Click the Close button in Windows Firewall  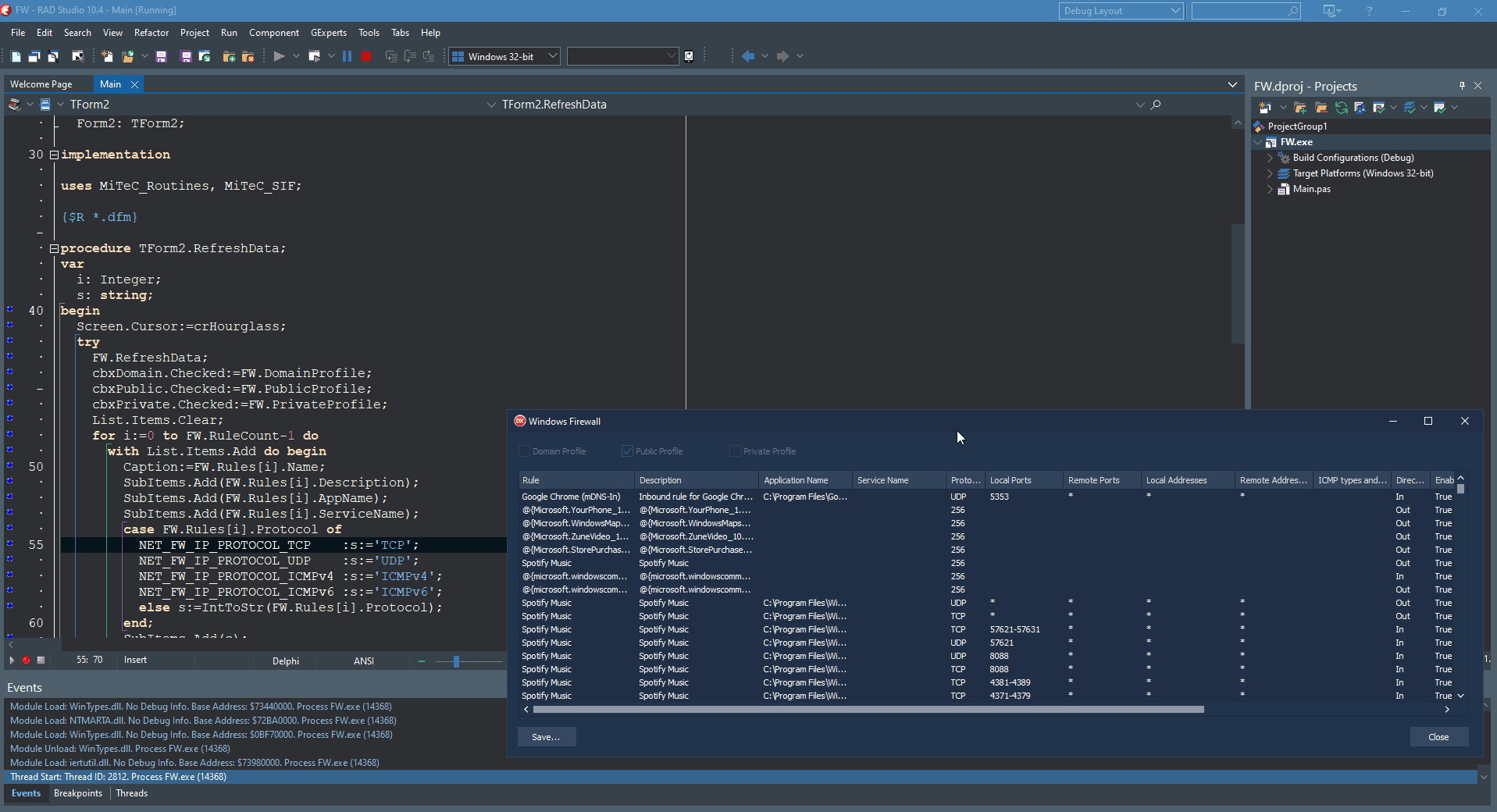1438,737
